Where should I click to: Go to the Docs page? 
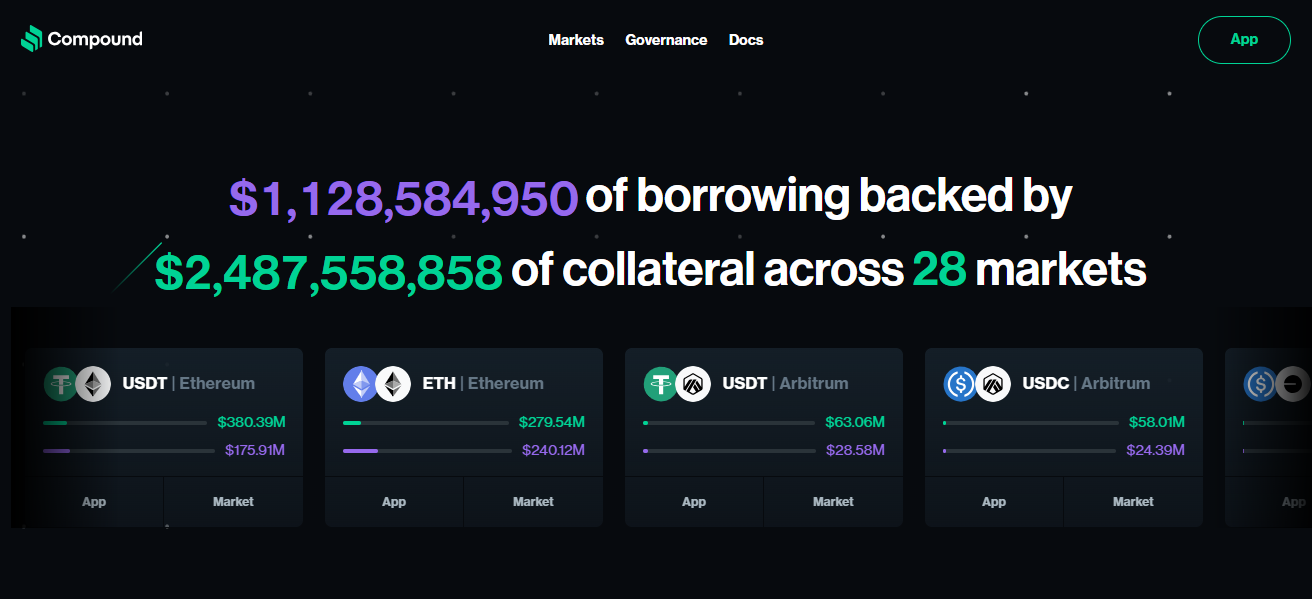(746, 40)
